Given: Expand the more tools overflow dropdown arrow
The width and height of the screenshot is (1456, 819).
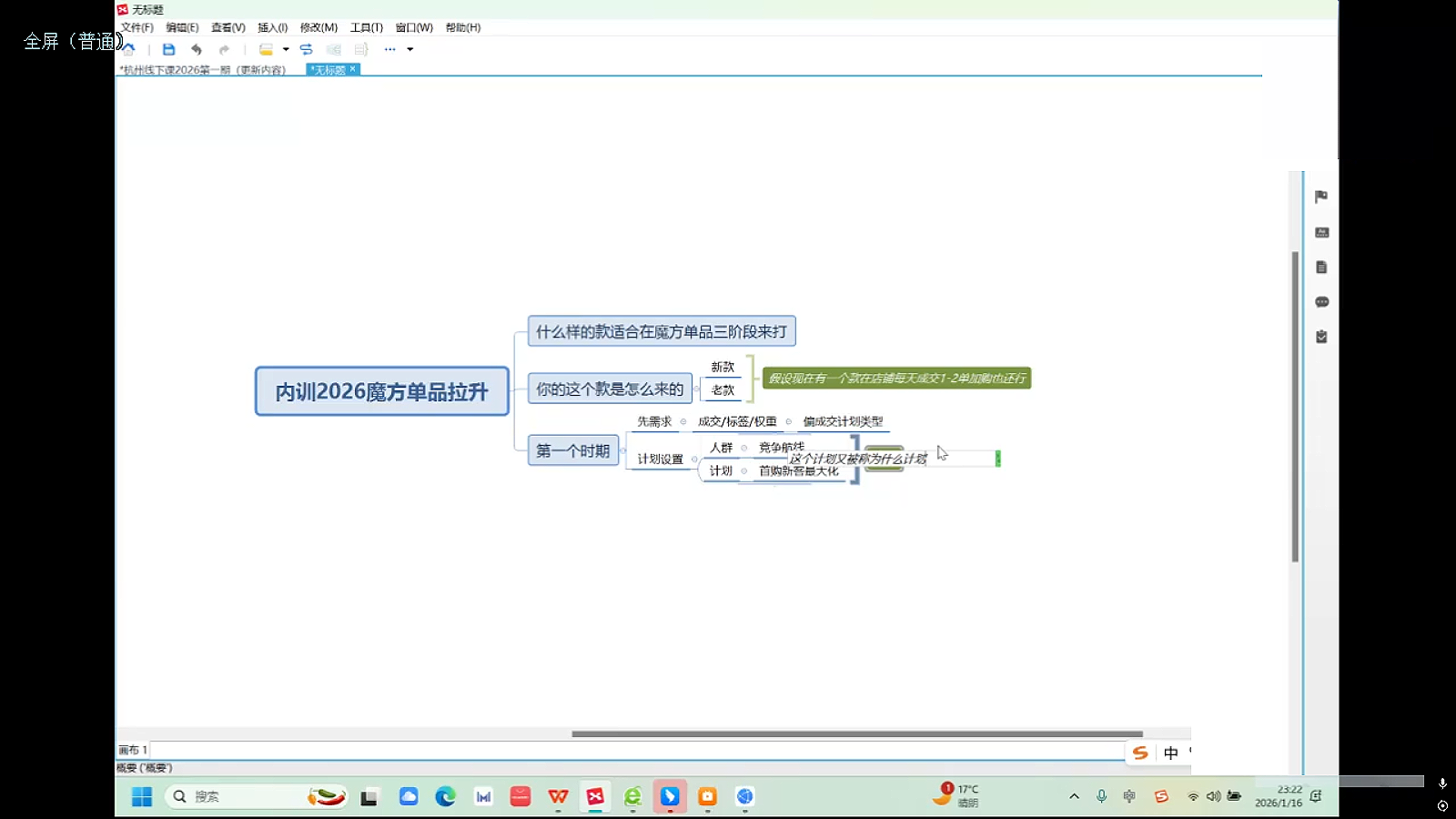Looking at the screenshot, I should [x=410, y=49].
